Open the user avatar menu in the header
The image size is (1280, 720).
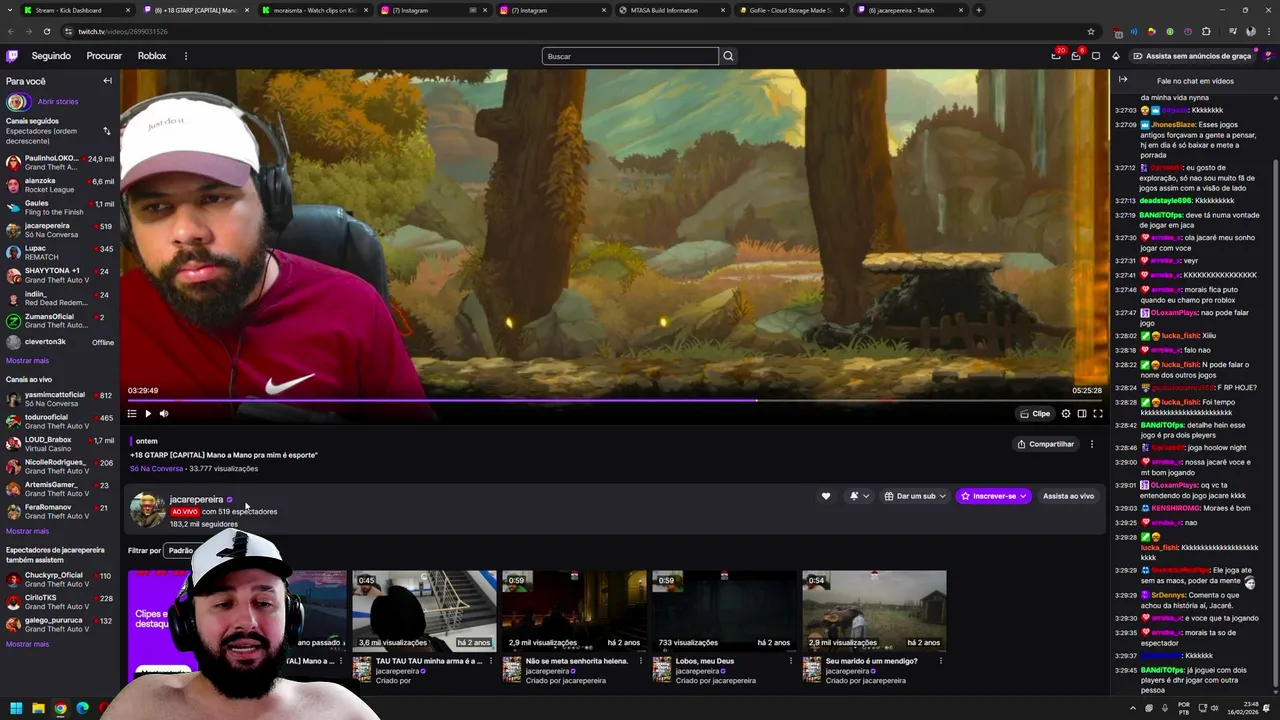pos(1267,56)
